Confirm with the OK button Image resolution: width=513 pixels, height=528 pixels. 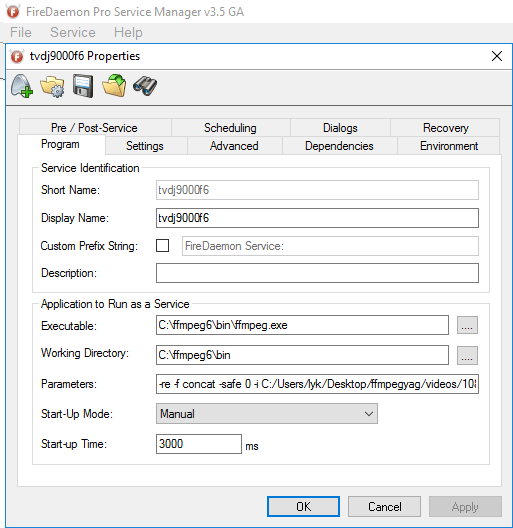303,506
